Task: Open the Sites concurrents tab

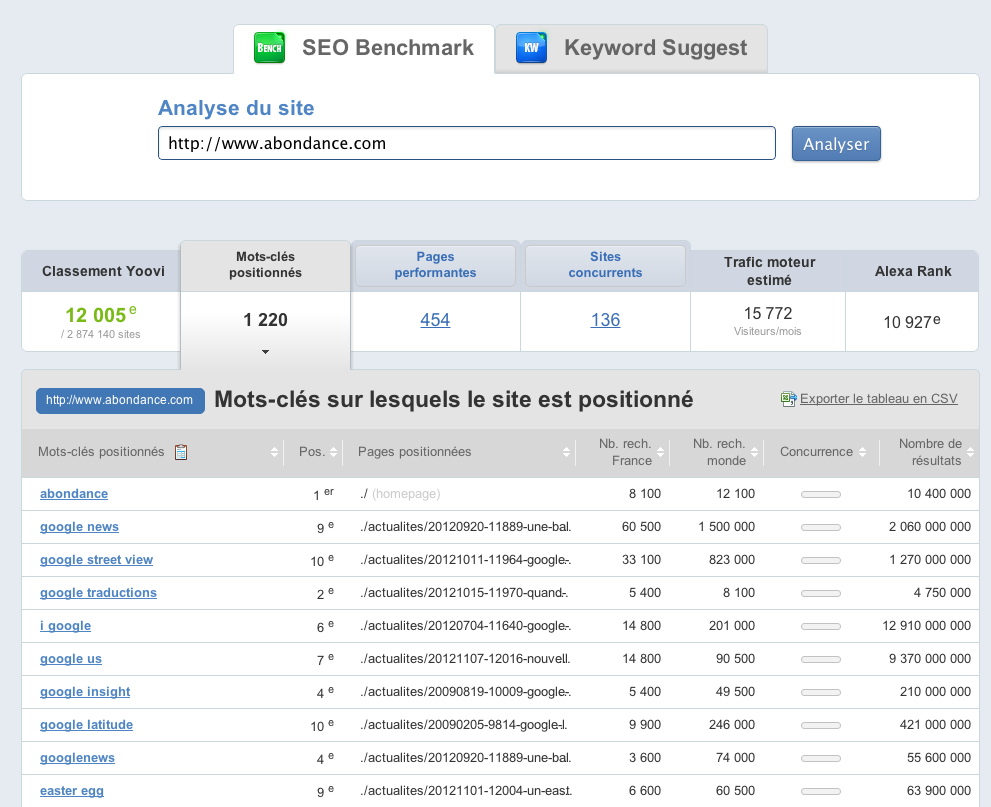Action: pos(605,265)
